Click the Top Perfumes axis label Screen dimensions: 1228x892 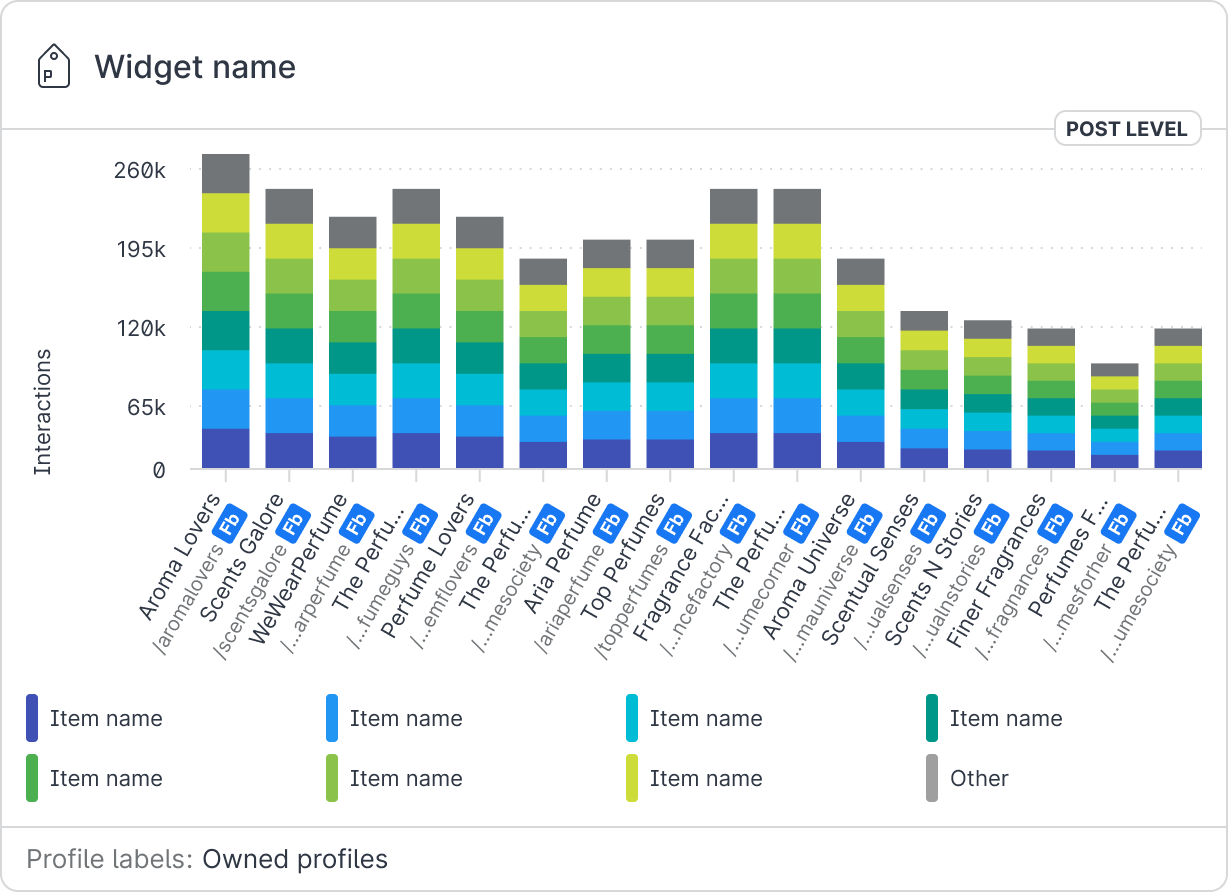(x=622, y=557)
